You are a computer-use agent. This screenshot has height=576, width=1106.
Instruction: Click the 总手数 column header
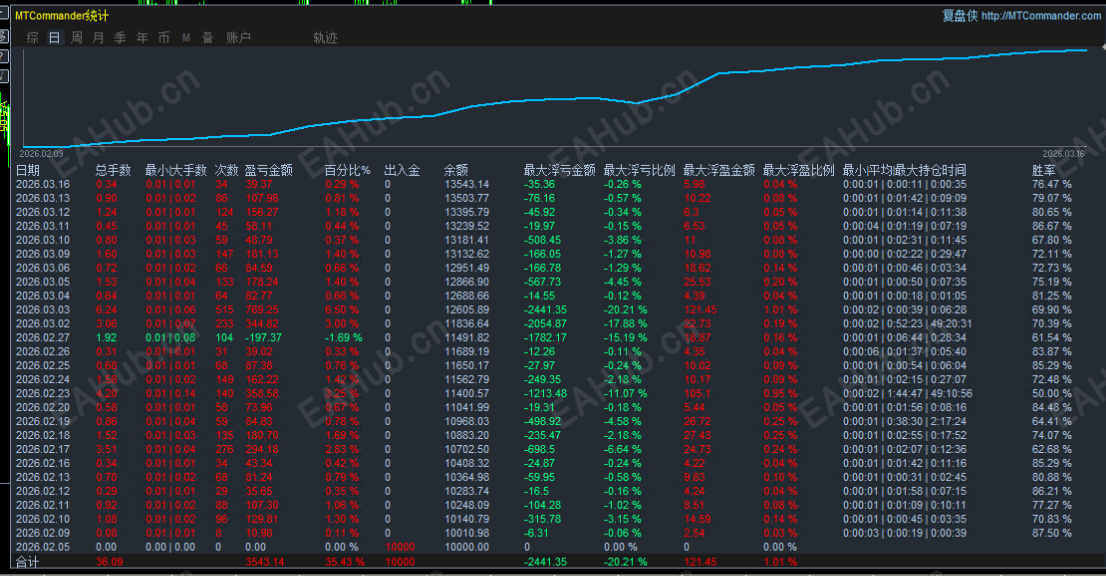[x=114, y=170]
